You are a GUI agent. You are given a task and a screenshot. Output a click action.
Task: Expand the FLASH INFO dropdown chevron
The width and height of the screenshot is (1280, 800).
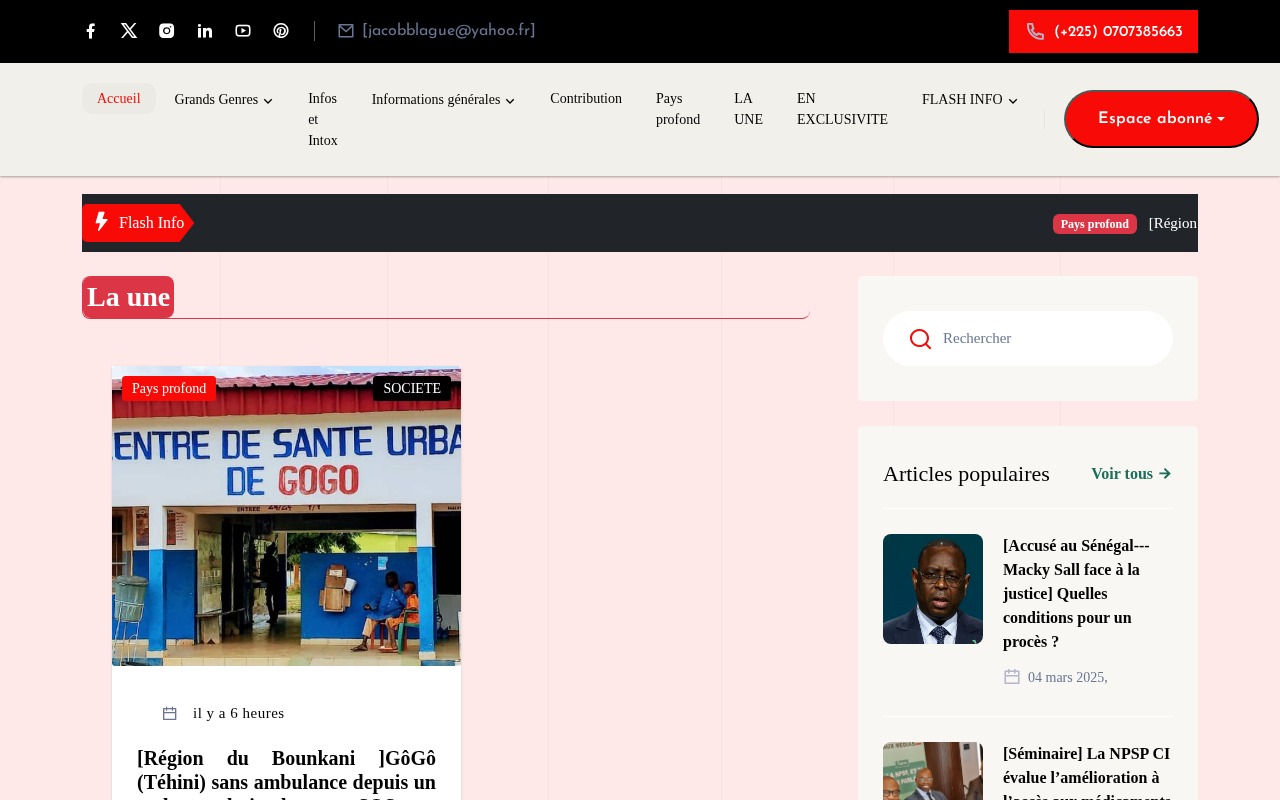[1013, 101]
